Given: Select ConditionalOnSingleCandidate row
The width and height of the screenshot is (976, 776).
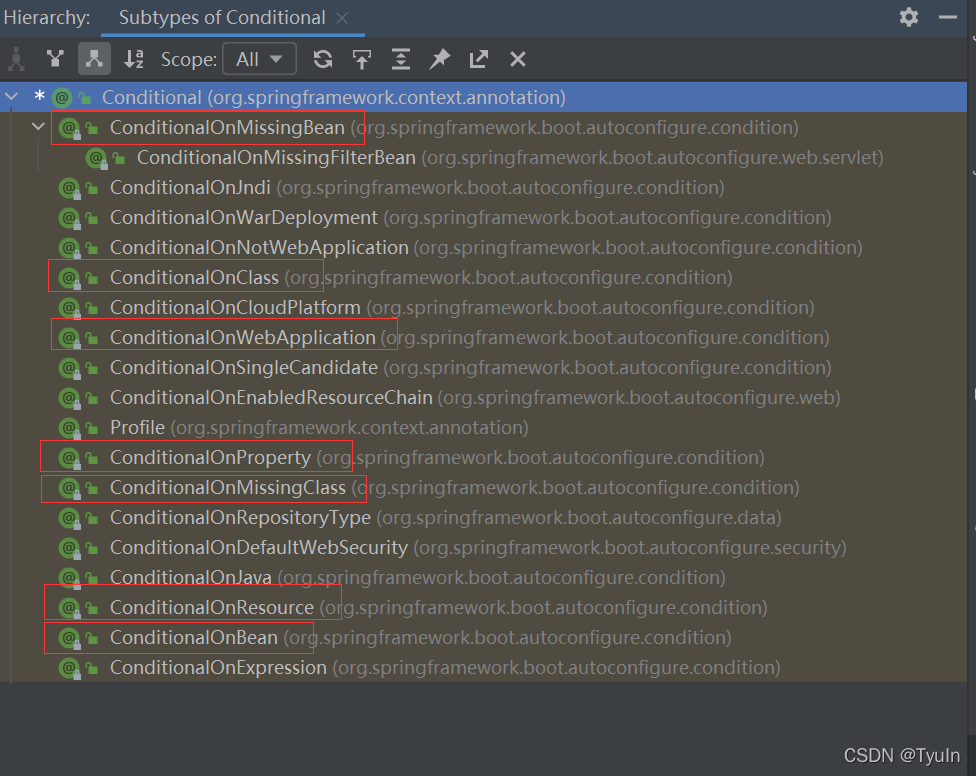Looking at the screenshot, I should 483,367.
